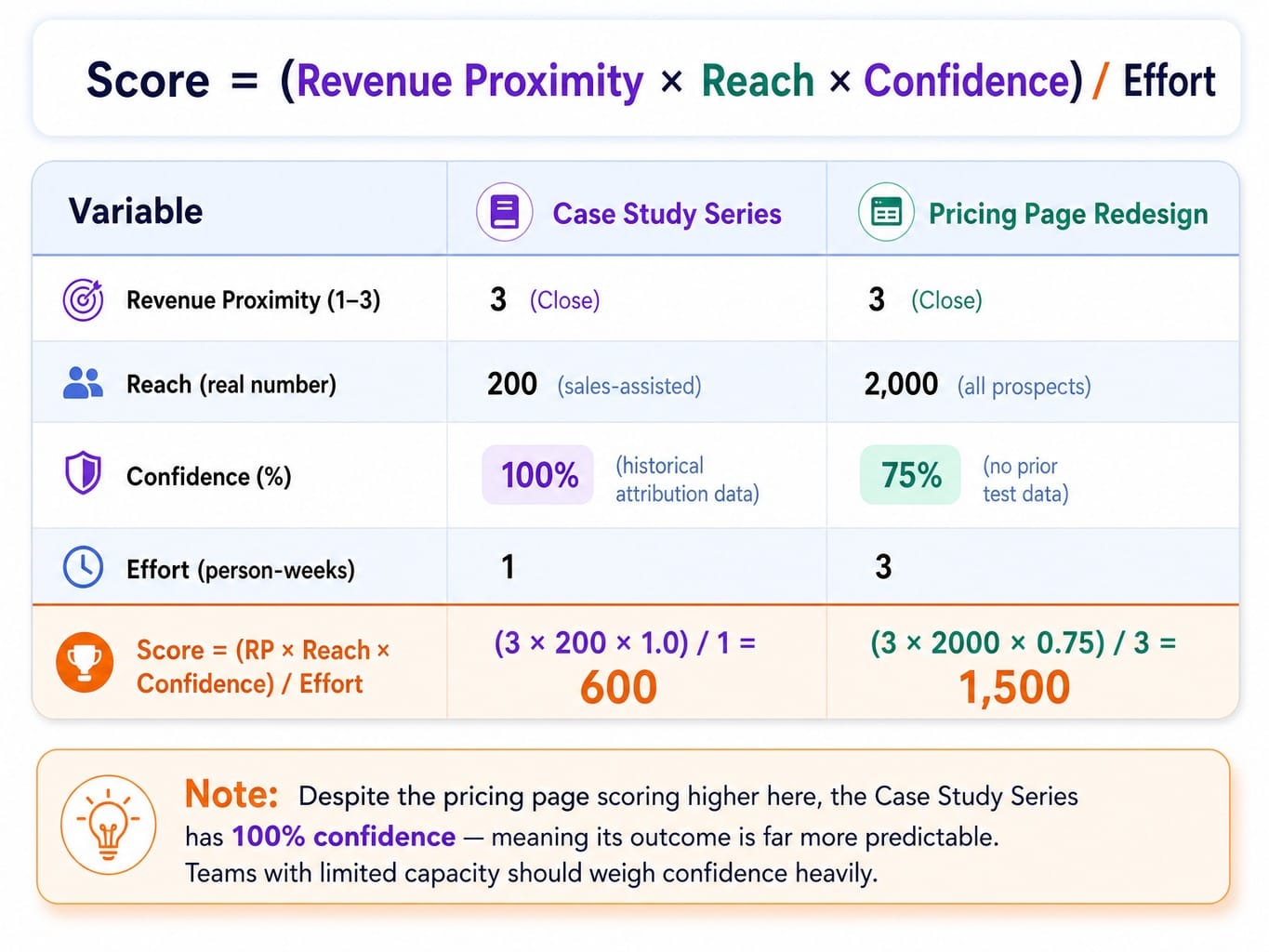Click the 'Effort (person-weeks)' row label
This screenshot has width=1269, height=952.
241,569
